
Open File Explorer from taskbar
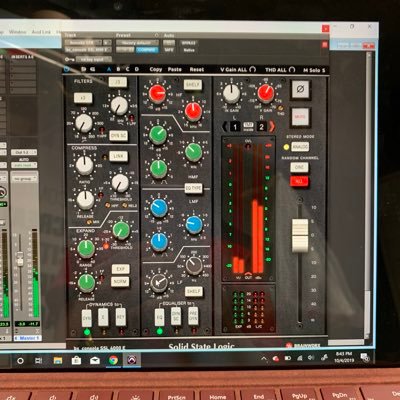coord(58,360)
